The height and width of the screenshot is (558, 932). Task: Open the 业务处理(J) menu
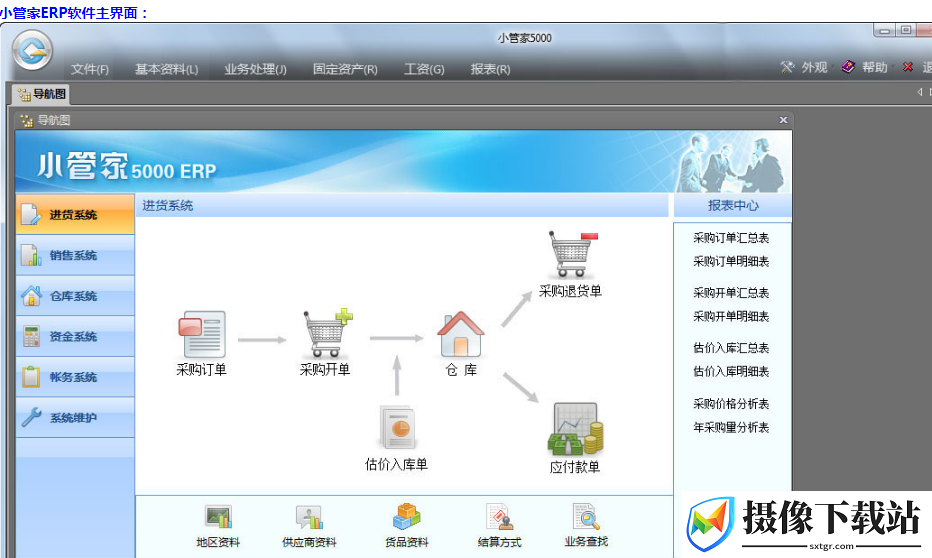(x=255, y=70)
